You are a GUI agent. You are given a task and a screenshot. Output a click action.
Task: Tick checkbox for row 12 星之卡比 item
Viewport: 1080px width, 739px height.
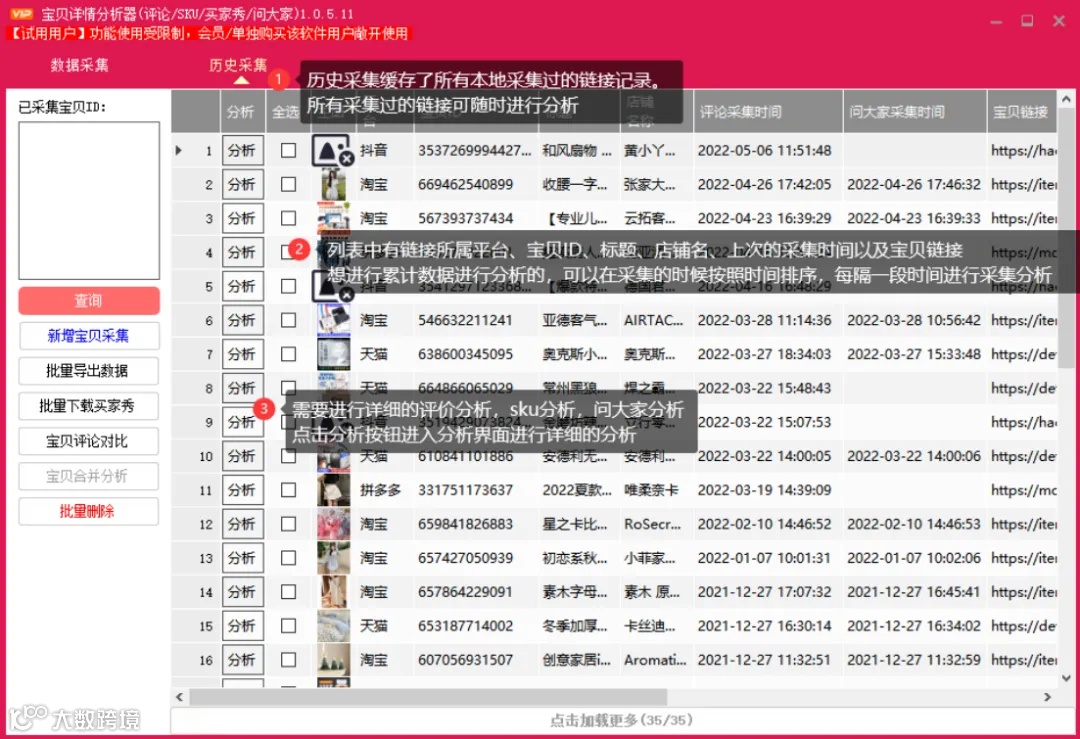click(x=289, y=524)
